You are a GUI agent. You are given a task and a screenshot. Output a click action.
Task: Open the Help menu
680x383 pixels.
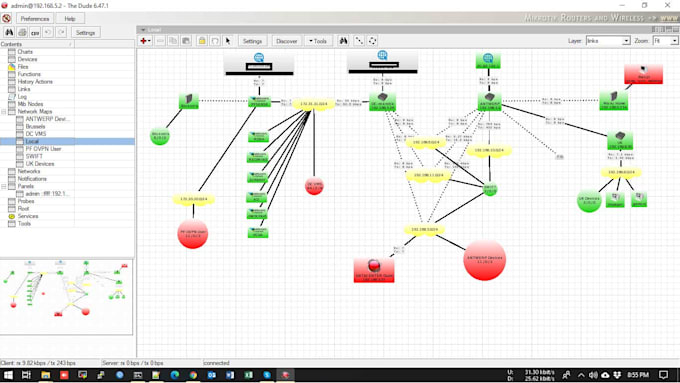tap(70, 19)
